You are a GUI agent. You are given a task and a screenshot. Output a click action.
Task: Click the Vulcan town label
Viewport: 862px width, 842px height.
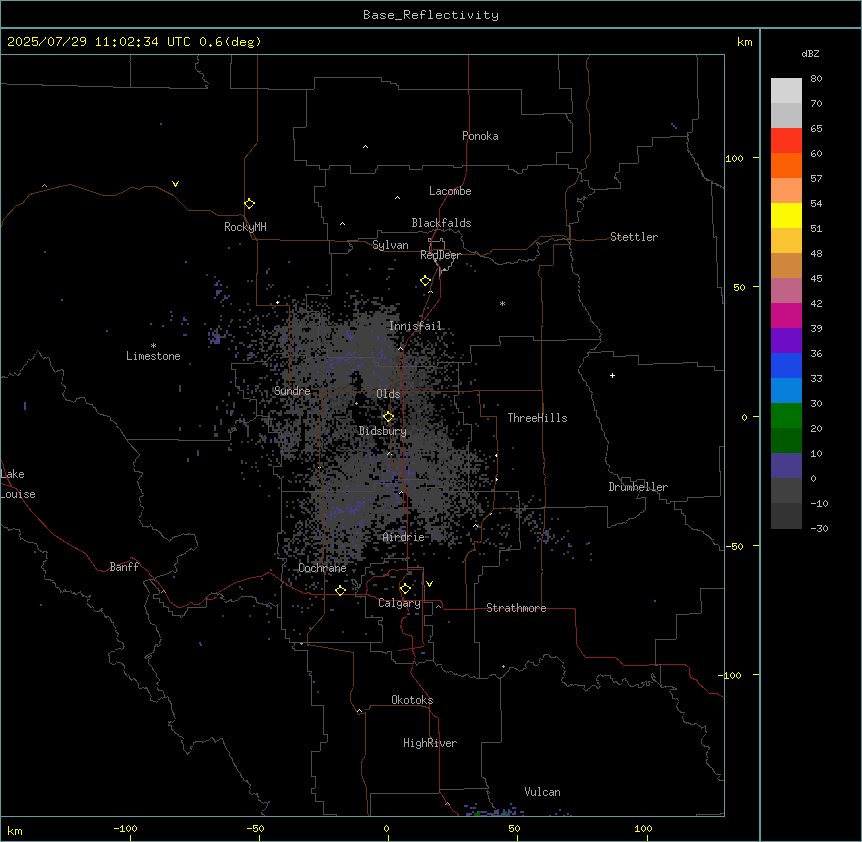[x=543, y=792]
